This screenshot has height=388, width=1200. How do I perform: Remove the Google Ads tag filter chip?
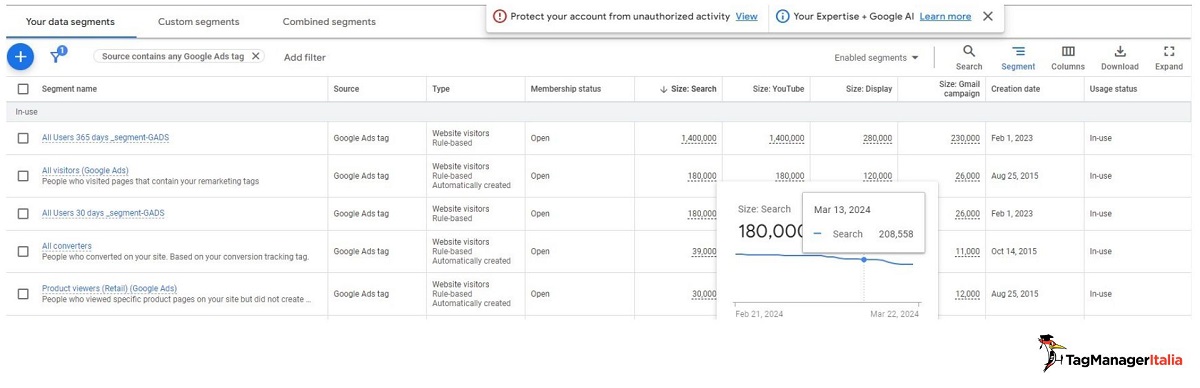coord(255,57)
